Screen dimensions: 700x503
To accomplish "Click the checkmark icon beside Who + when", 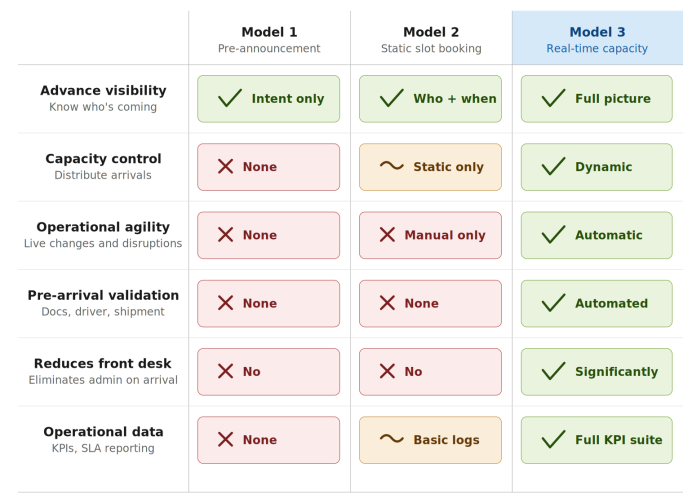I will click(x=392, y=98).
